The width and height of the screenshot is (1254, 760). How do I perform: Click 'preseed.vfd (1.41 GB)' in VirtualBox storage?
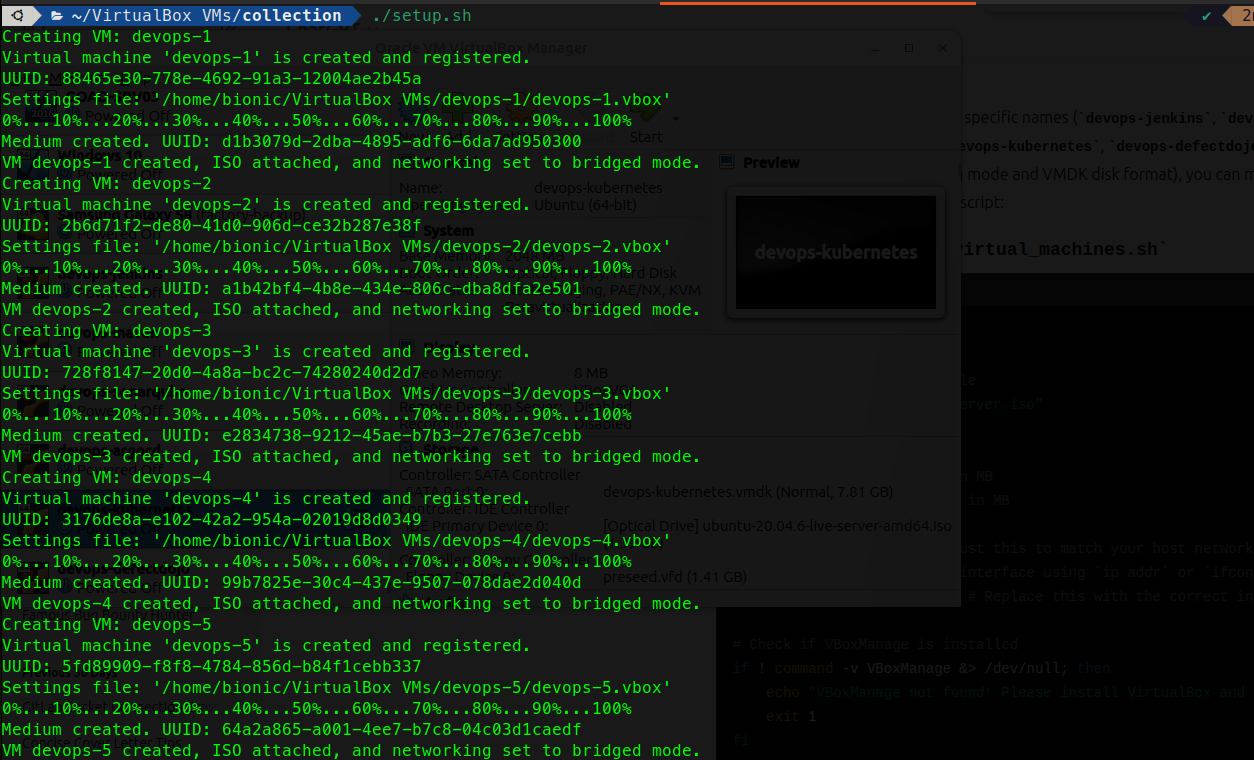tap(675, 577)
